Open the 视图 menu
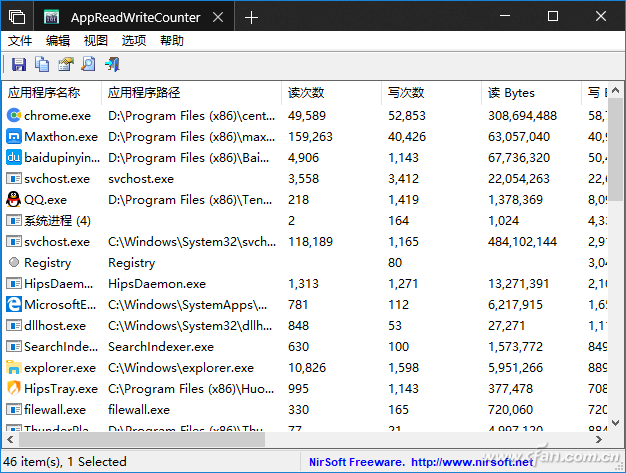 96,41
